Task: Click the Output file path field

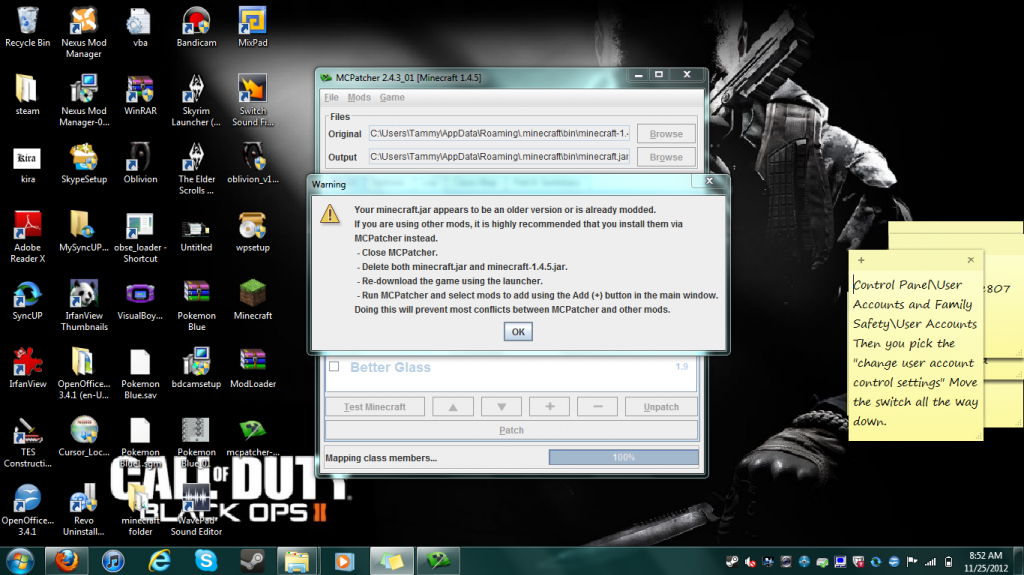Action: 498,157
